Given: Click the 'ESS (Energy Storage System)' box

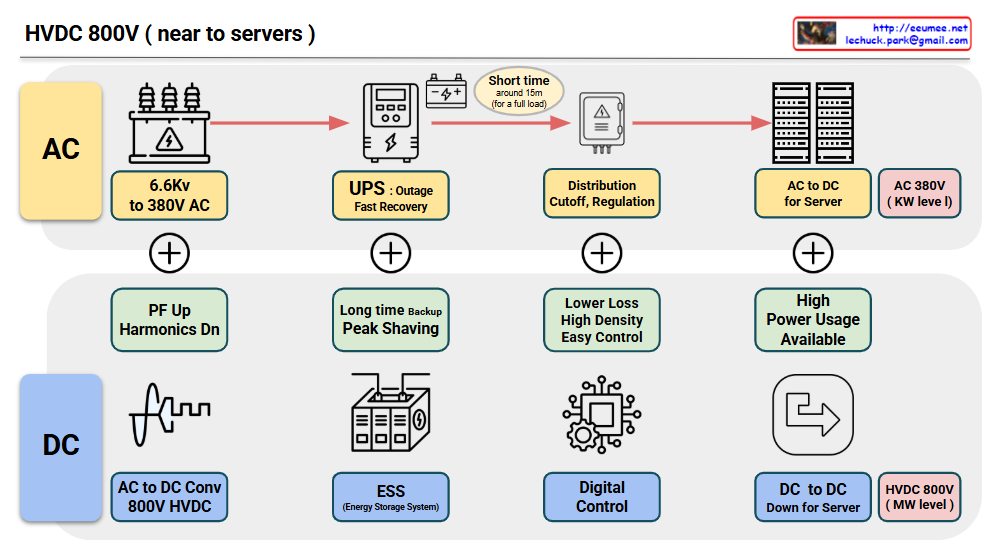Looking at the screenshot, I should (x=391, y=497).
